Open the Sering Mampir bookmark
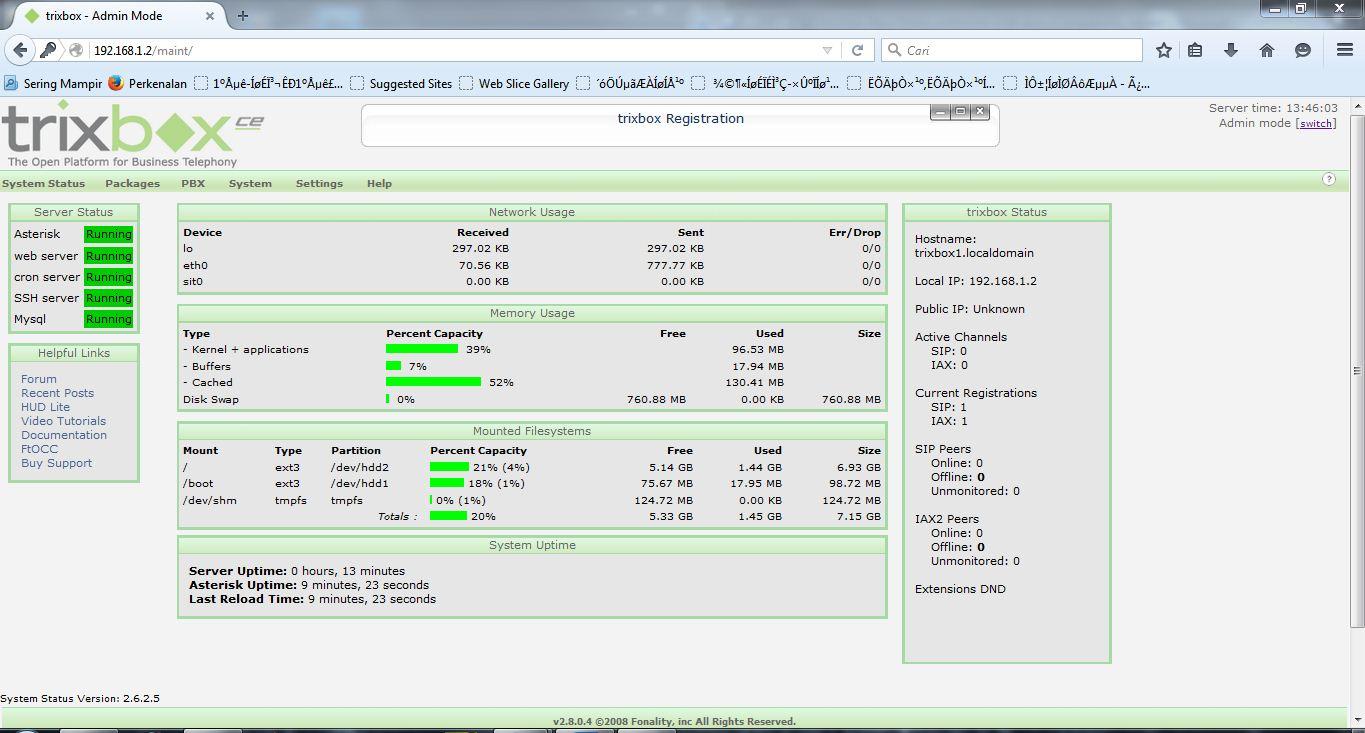The image size is (1365, 733). tap(54, 84)
